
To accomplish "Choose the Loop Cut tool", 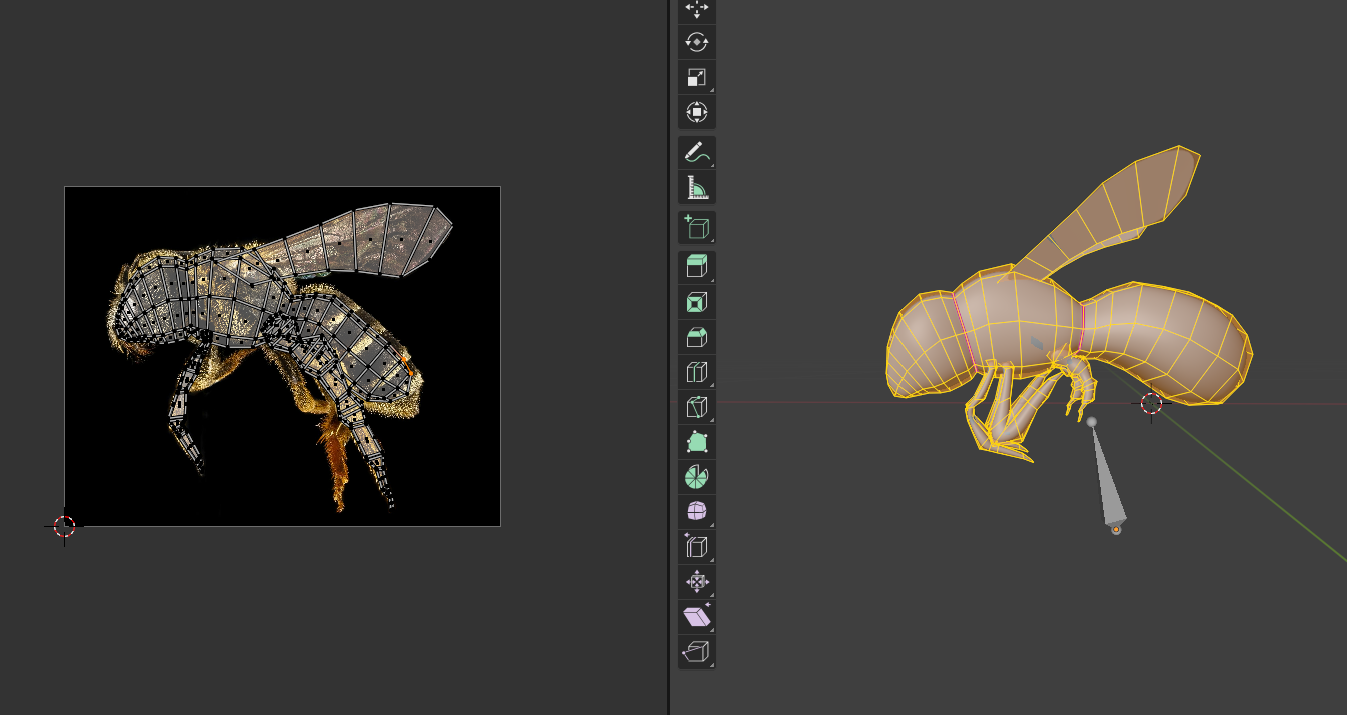I will pos(697,372).
